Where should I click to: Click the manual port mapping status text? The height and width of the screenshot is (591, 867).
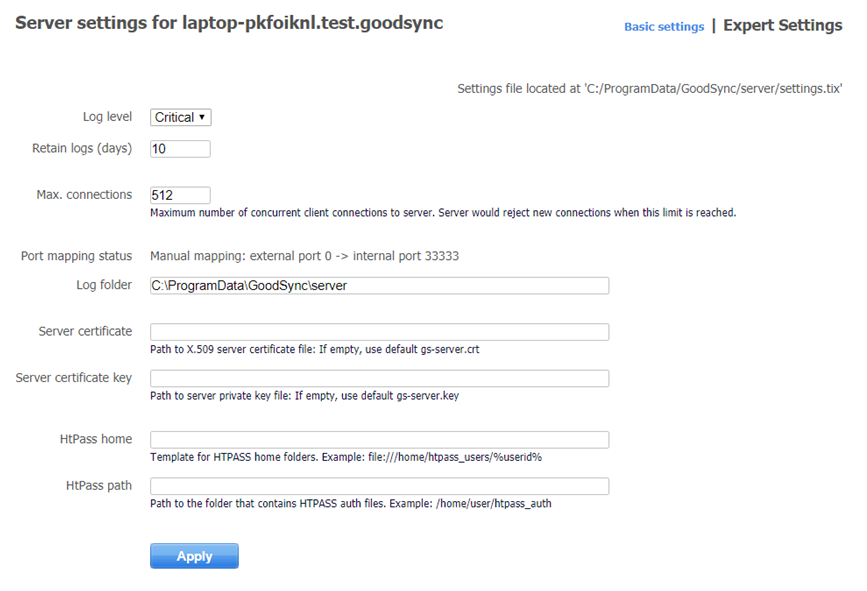pyautogui.click(x=304, y=256)
